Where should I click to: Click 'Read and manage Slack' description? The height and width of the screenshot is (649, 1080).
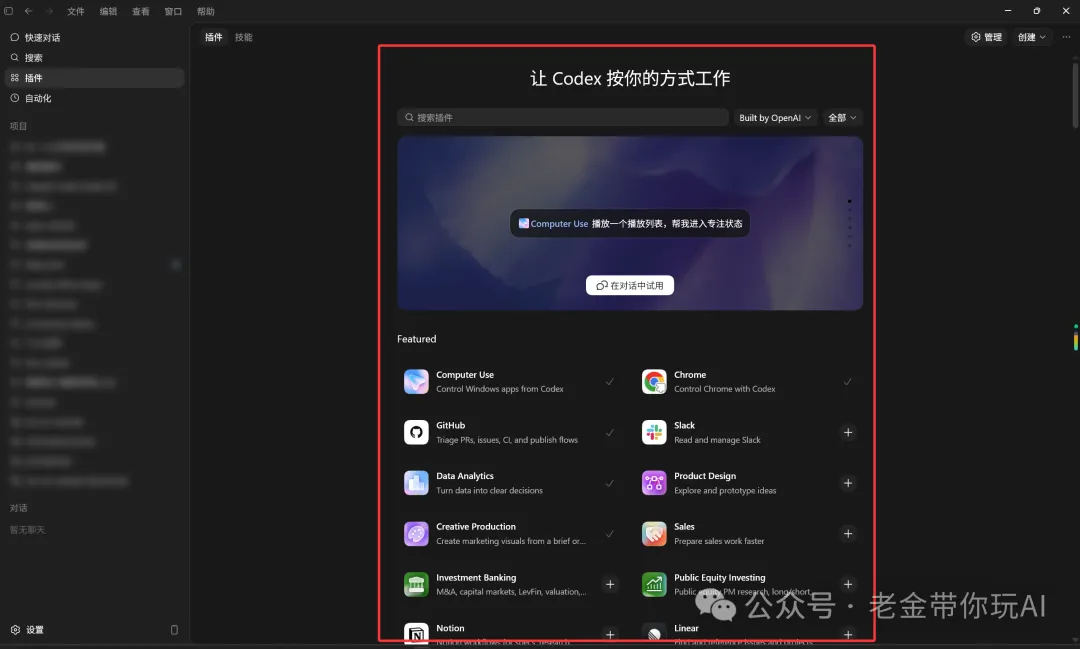(x=717, y=440)
